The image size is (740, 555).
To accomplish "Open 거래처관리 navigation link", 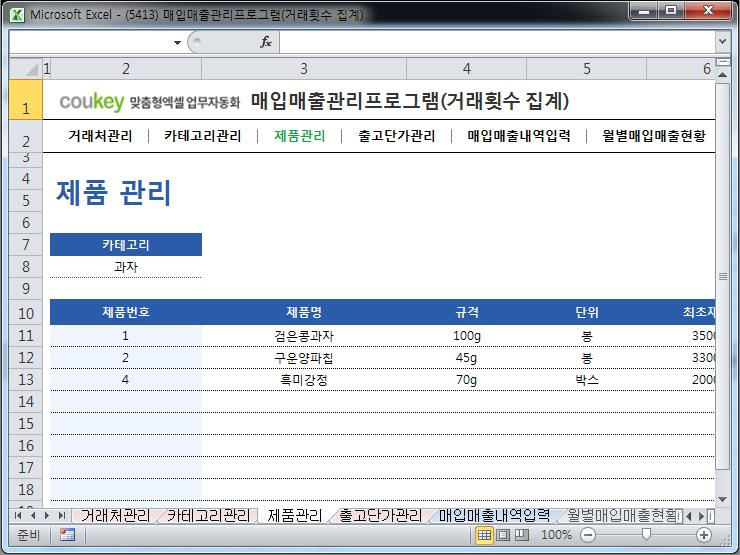I will pos(100,136).
